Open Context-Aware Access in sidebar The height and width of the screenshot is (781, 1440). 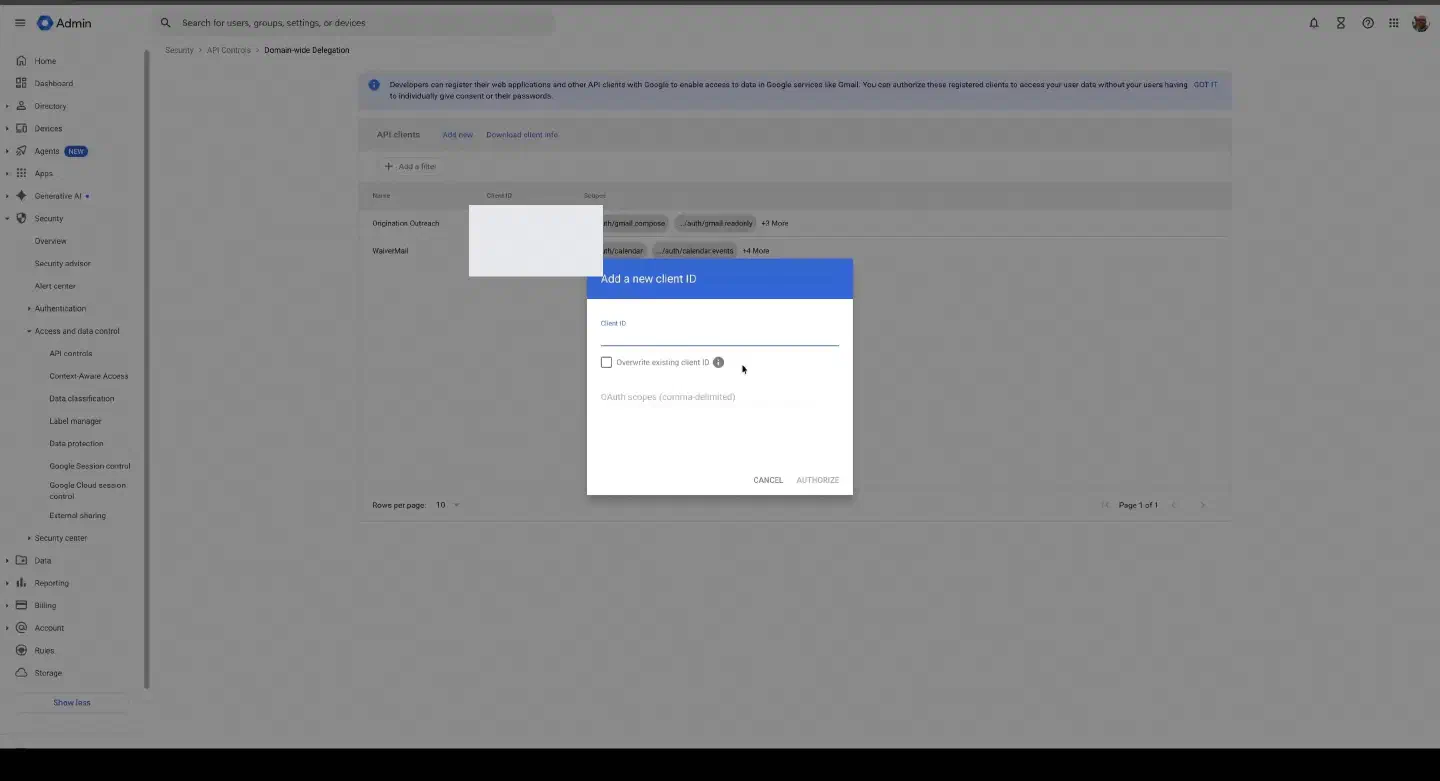(x=89, y=376)
